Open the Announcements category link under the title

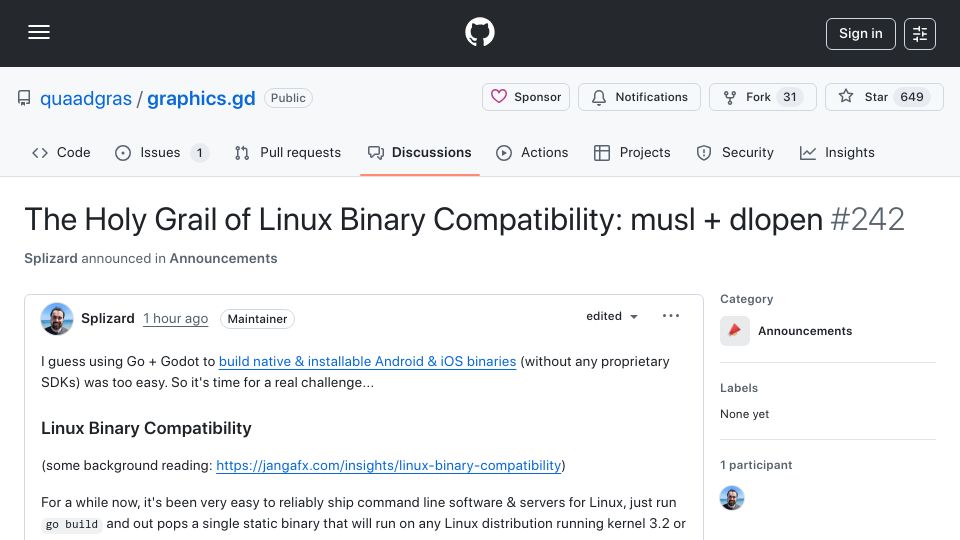click(x=223, y=258)
